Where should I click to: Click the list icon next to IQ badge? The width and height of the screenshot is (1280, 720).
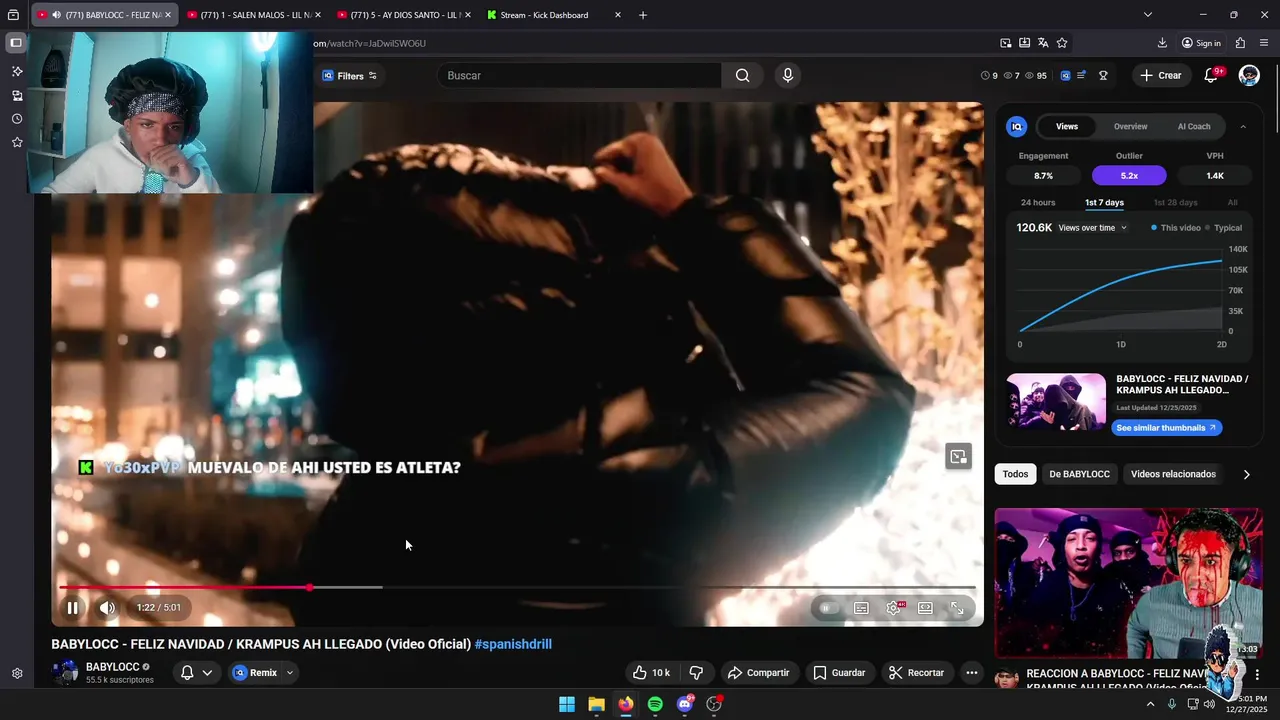(x=1081, y=75)
